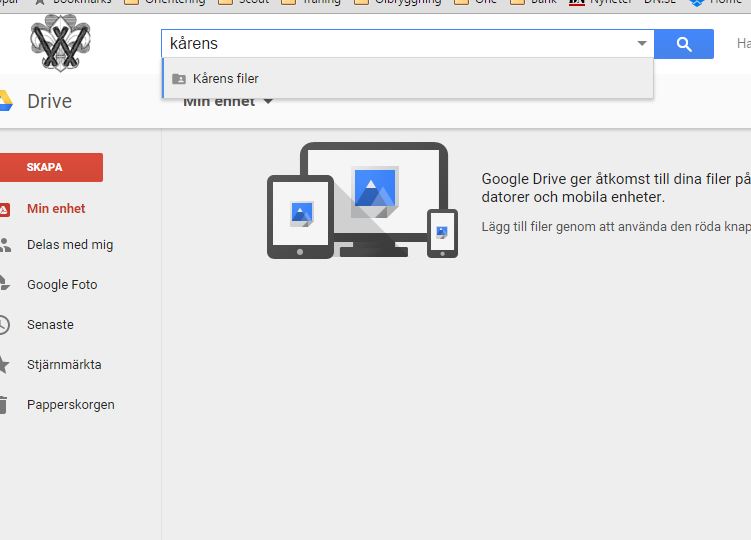Open 'Delas med mig' in the sidebar
The width and height of the screenshot is (751, 540).
point(70,244)
